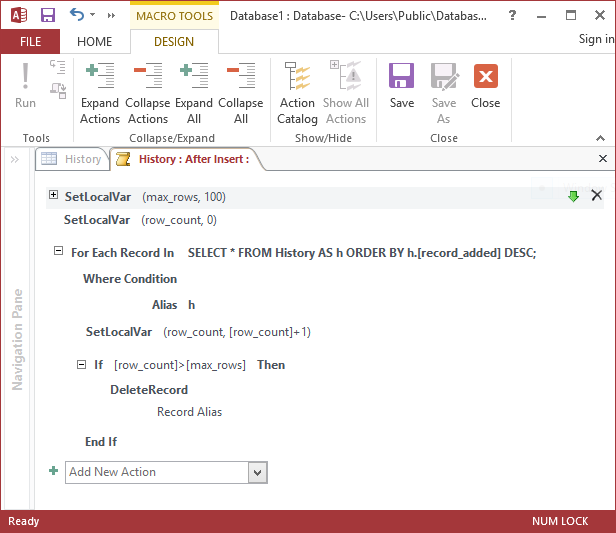Collapse the ribbon with the up chevron
The image size is (616, 533).
600,138
